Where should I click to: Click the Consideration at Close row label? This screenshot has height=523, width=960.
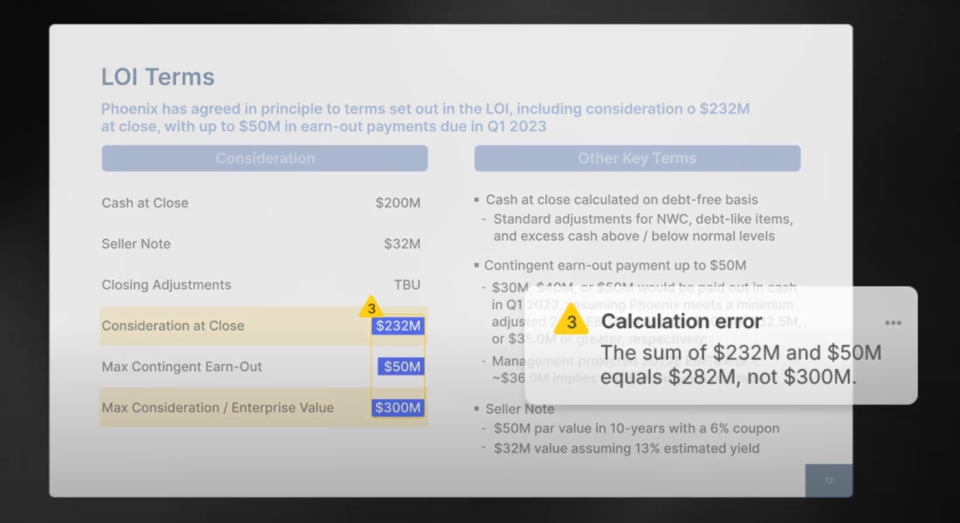coord(173,326)
